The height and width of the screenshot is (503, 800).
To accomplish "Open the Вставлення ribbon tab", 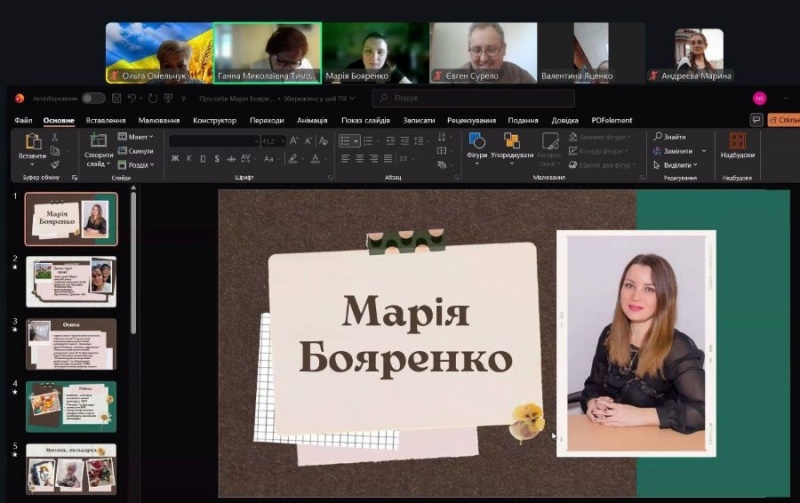I will tap(105, 120).
